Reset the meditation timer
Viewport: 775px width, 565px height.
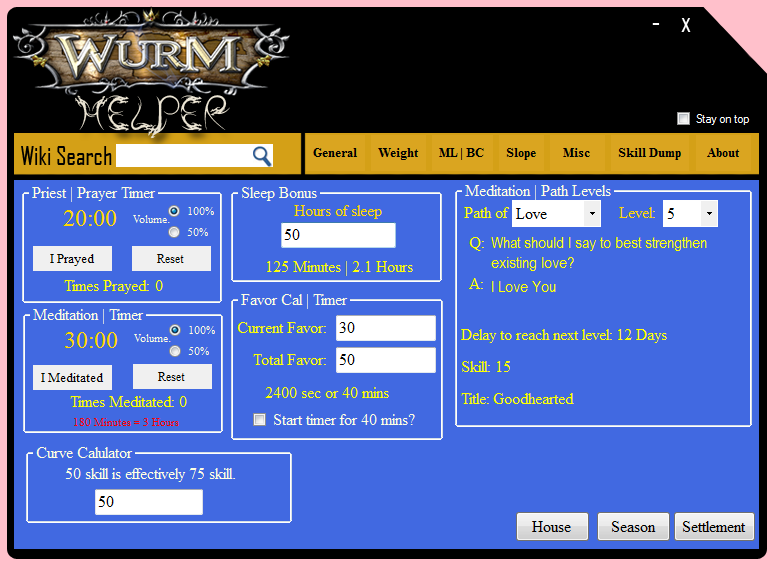172,377
